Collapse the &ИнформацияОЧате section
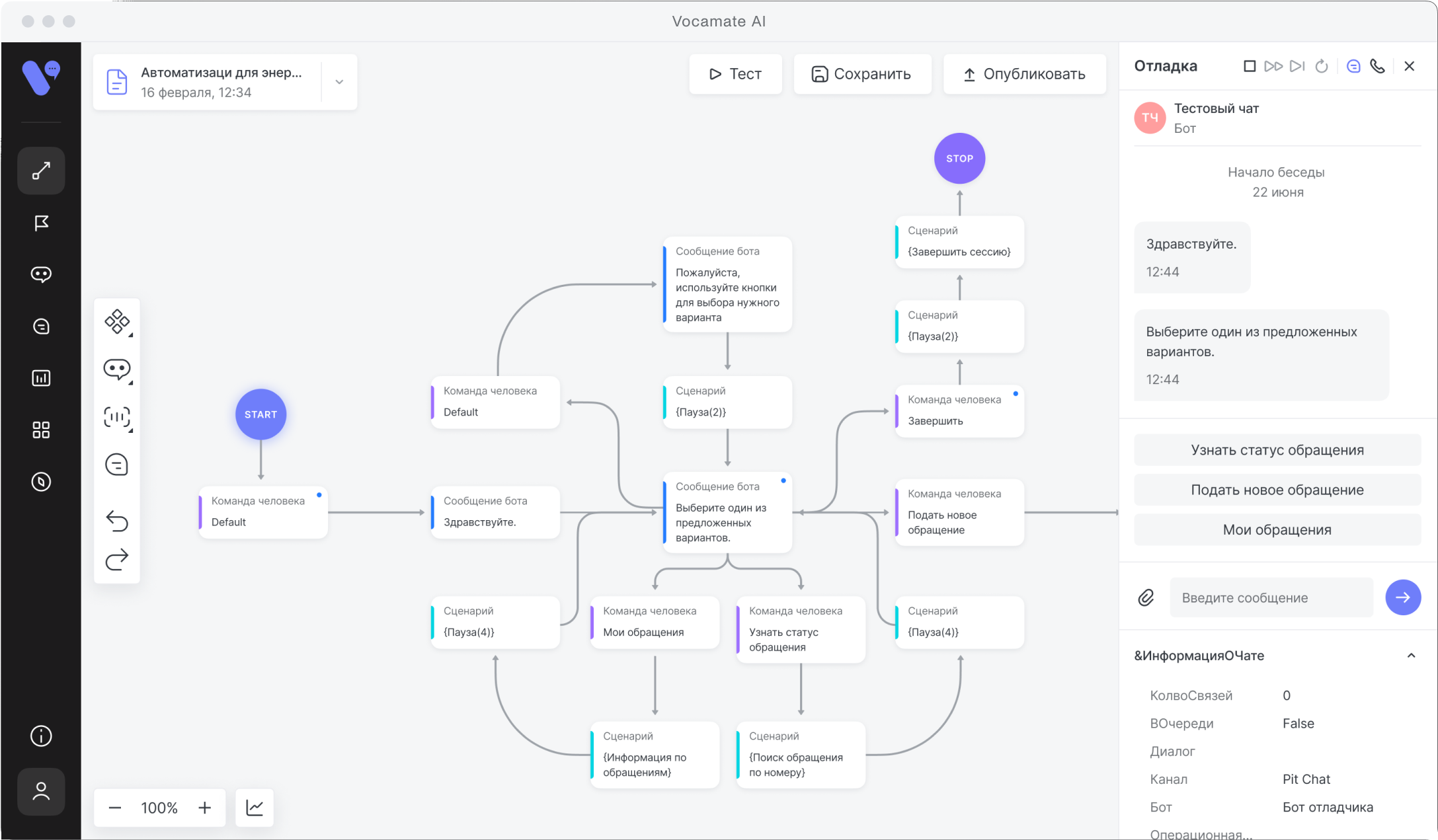Viewport: 1438px width, 840px height. pos(1411,656)
